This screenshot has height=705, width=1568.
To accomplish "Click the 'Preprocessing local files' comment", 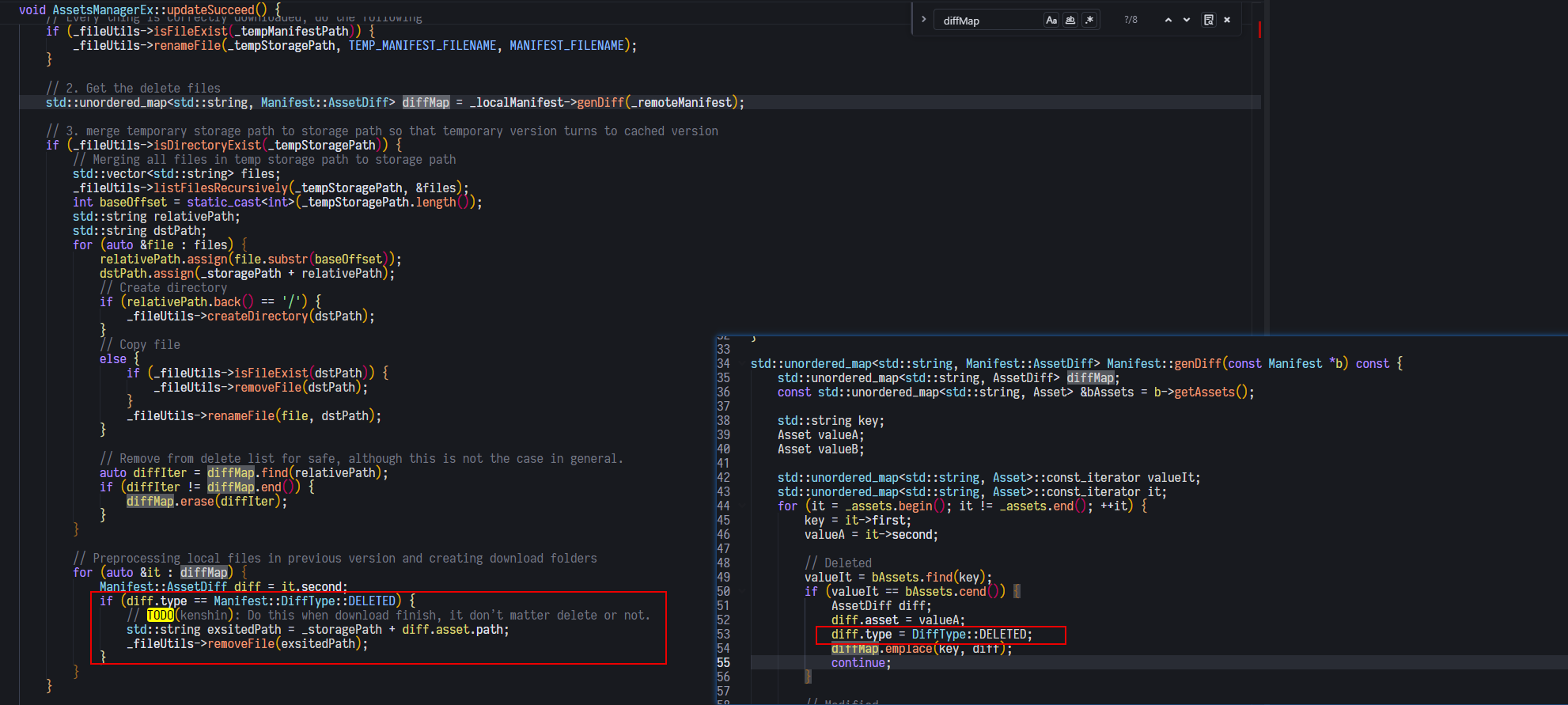I will pyautogui.click(x=335, y=559).
